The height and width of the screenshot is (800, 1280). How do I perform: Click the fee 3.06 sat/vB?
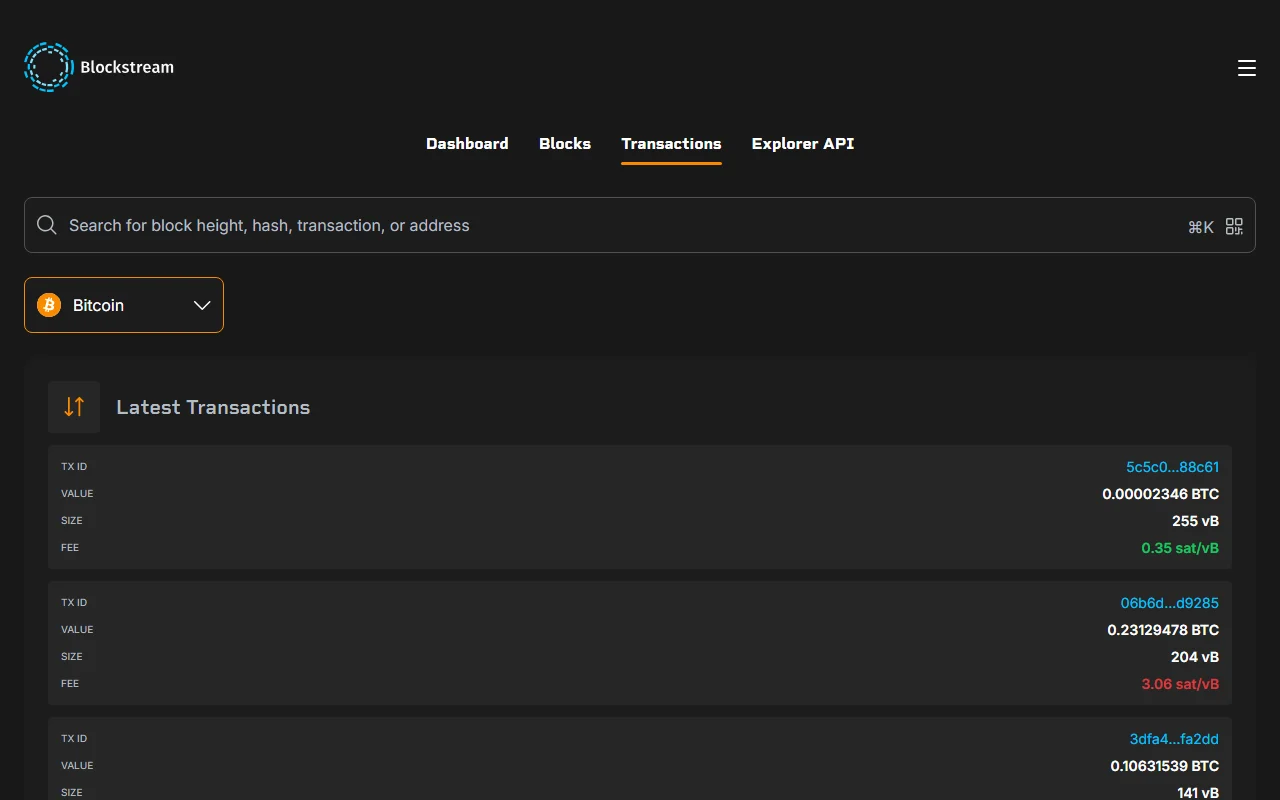coord(1180,684)
